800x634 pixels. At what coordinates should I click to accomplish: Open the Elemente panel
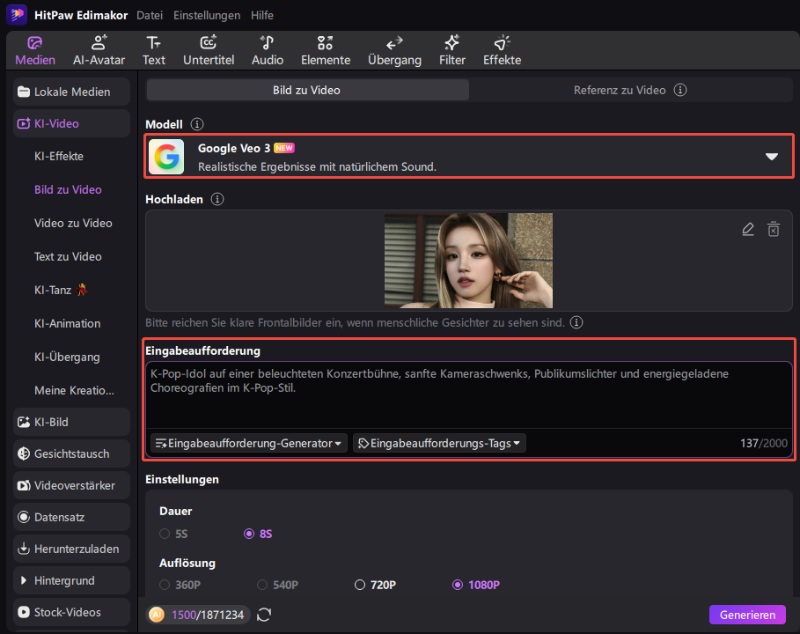click(x=326, y=51)
